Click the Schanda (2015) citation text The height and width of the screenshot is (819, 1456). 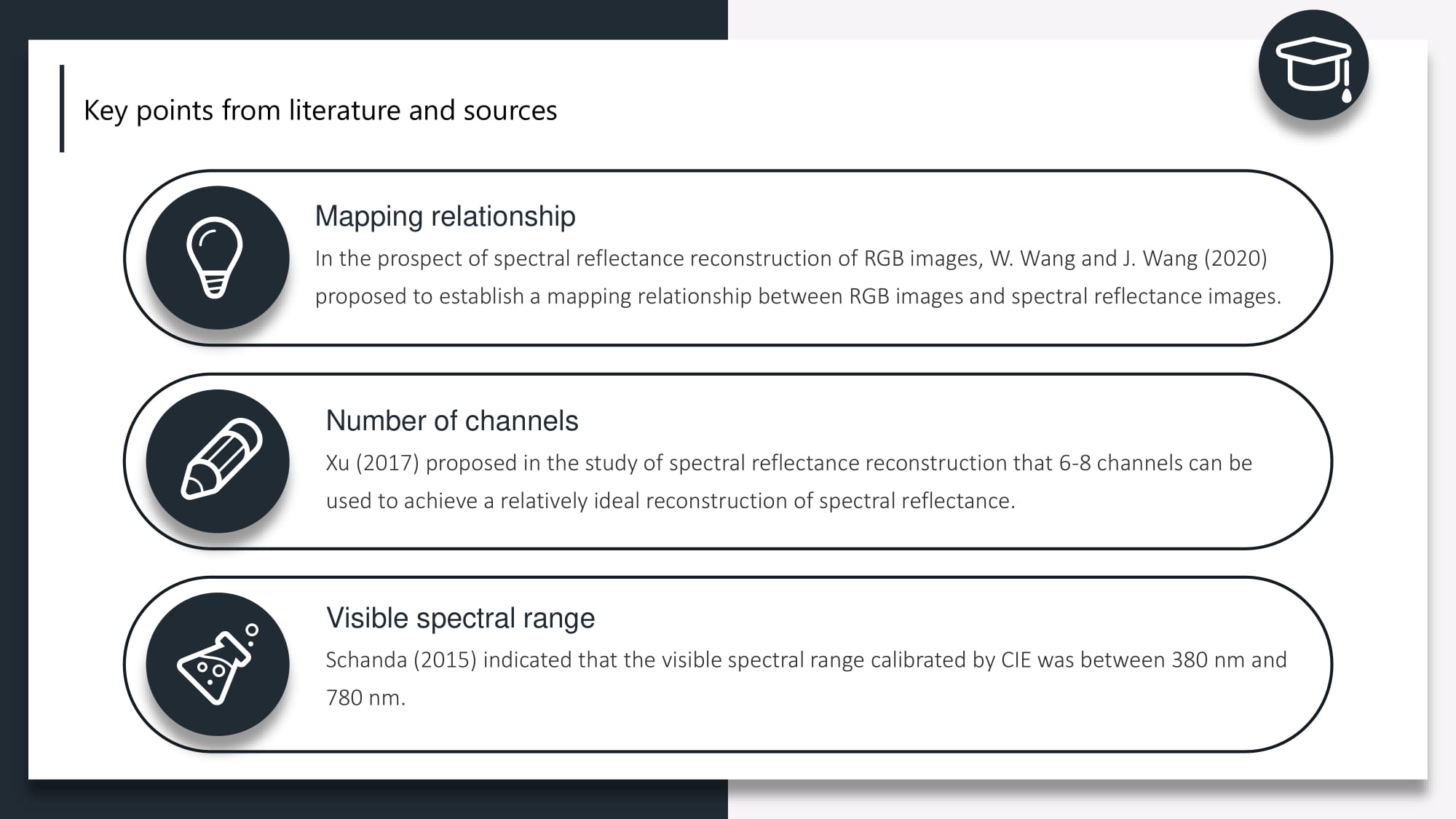point(401,660)
